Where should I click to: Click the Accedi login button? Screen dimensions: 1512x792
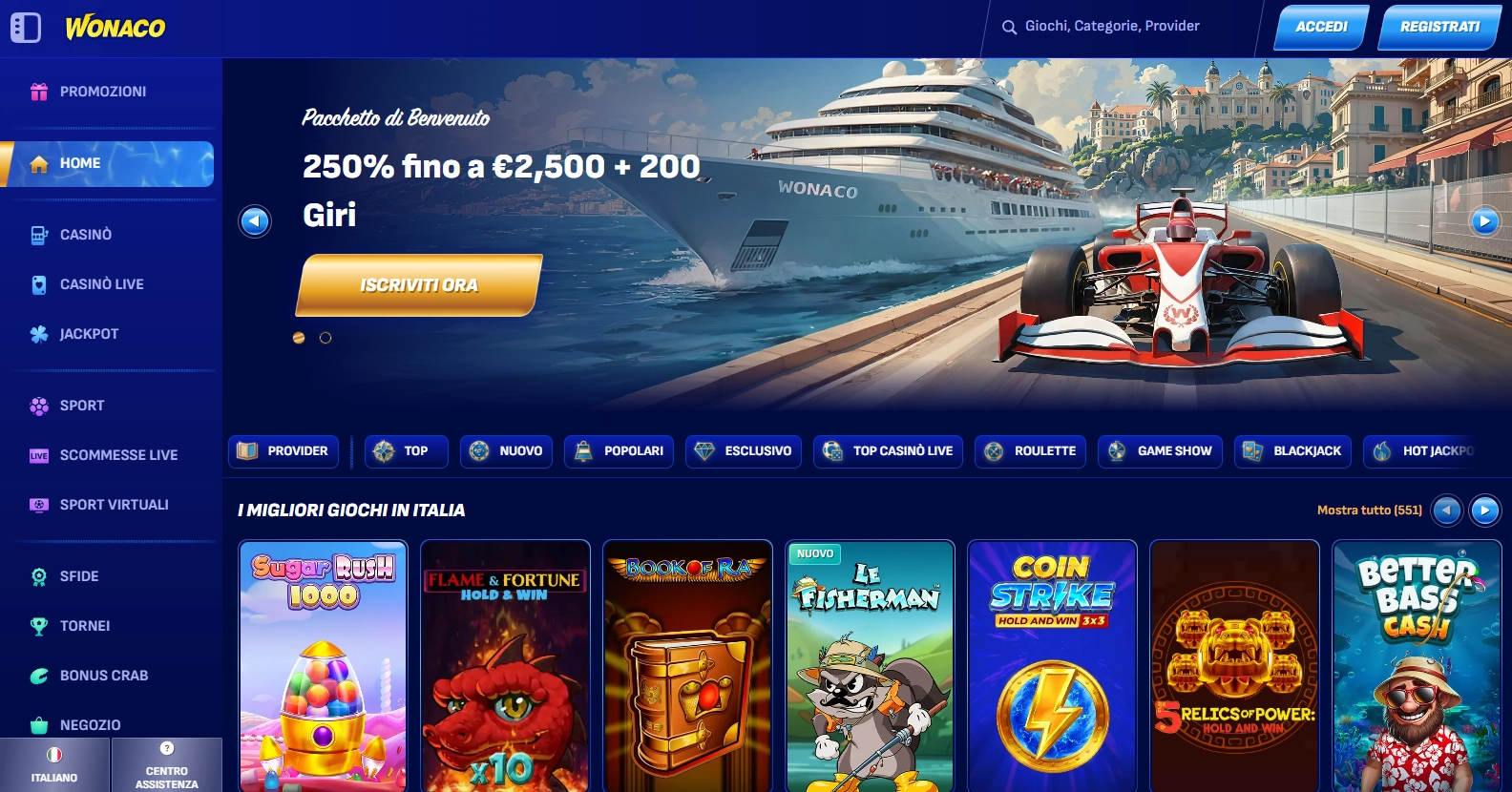(1321, 28)
